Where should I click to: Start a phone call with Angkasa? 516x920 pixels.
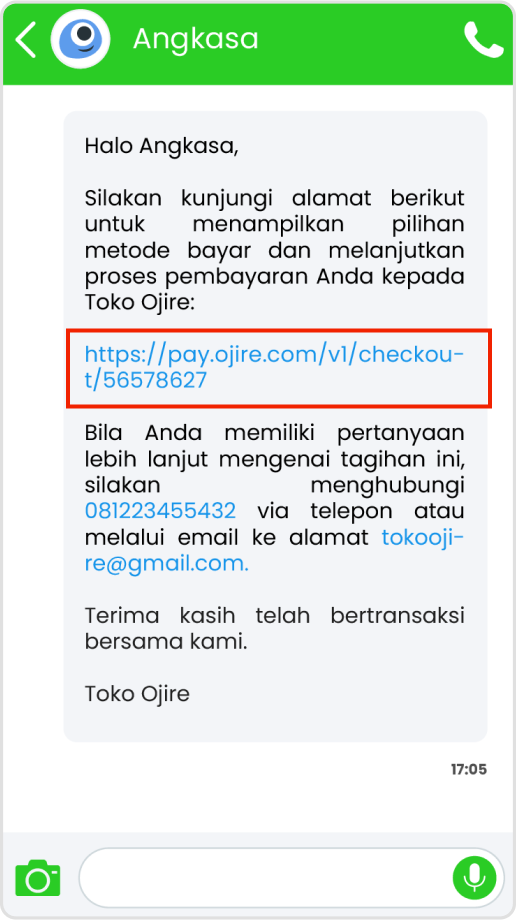tap(483, 39)
